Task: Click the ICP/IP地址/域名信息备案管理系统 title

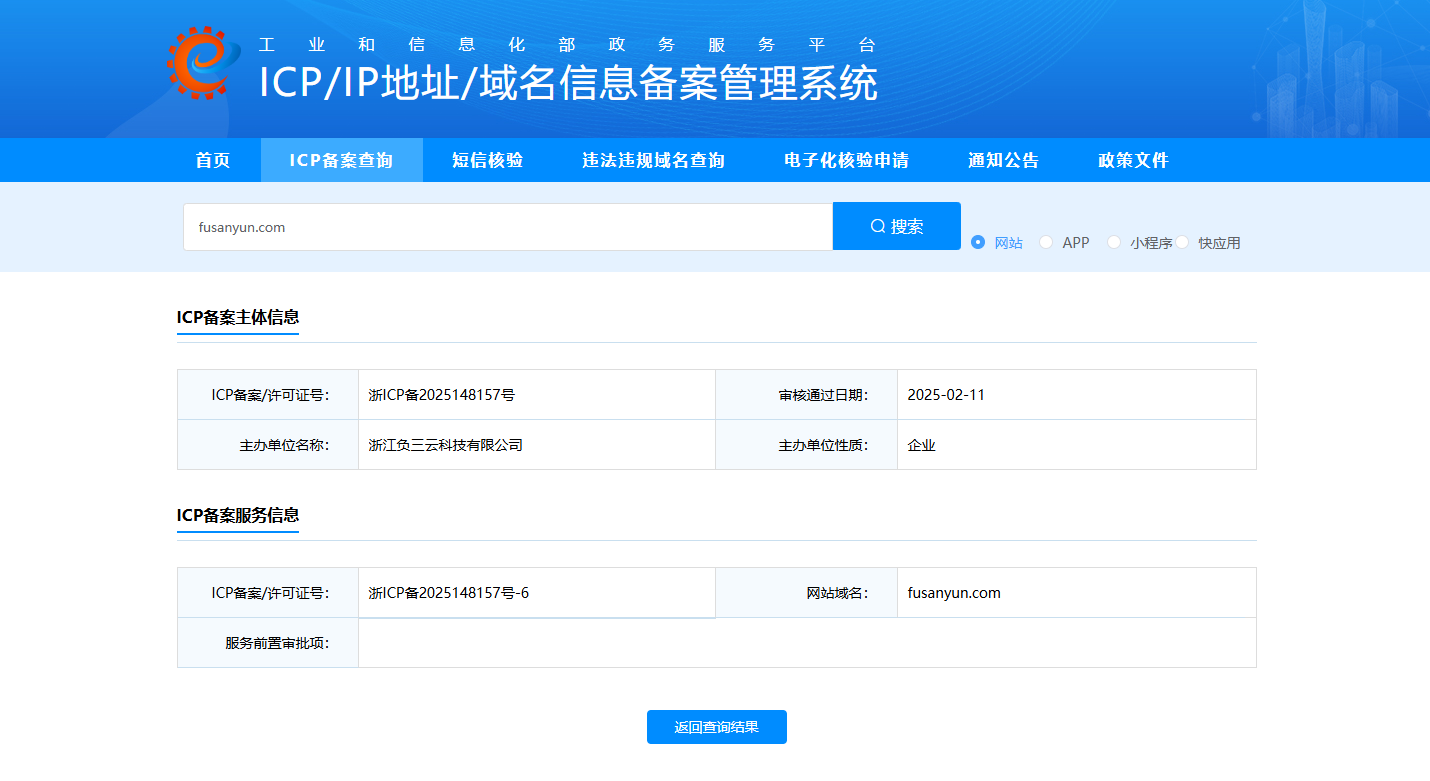Action: pyautogui.click(x=568, y=83)
